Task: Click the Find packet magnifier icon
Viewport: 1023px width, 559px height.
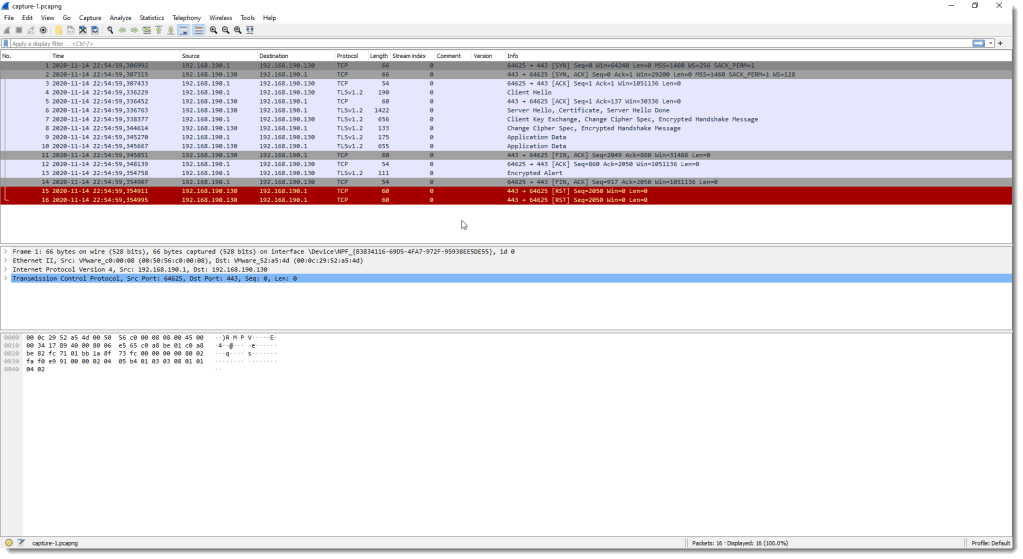Action: (110, 30)
